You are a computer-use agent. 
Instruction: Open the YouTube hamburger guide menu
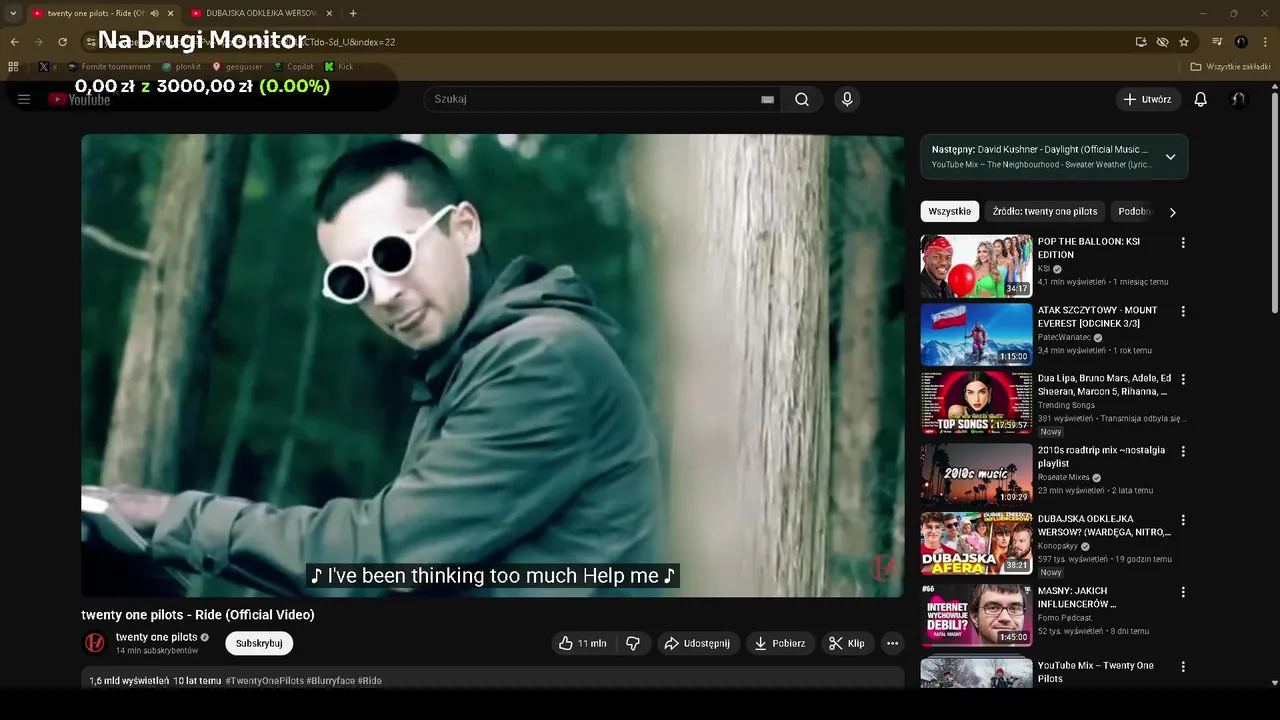(24, 99)
